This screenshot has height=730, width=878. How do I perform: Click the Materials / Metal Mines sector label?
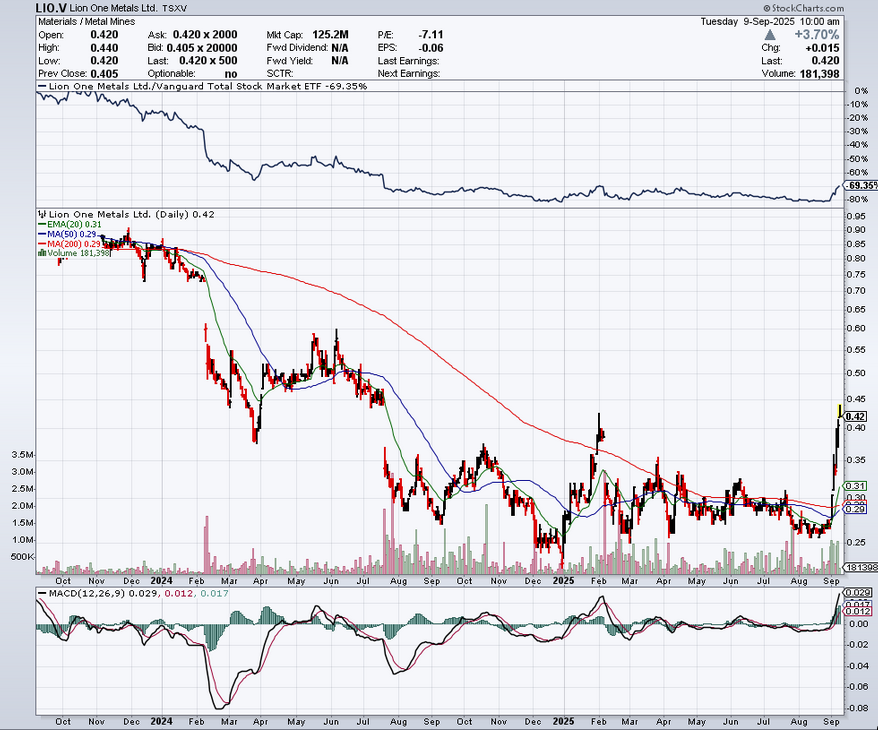click(87, 21)
